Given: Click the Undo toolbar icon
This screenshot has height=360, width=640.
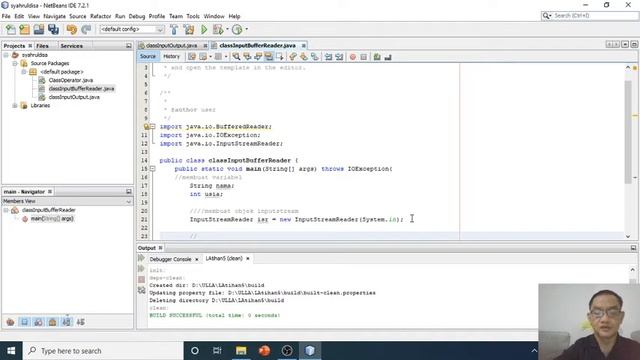Looking at the screenshot, I should [72, 29].
